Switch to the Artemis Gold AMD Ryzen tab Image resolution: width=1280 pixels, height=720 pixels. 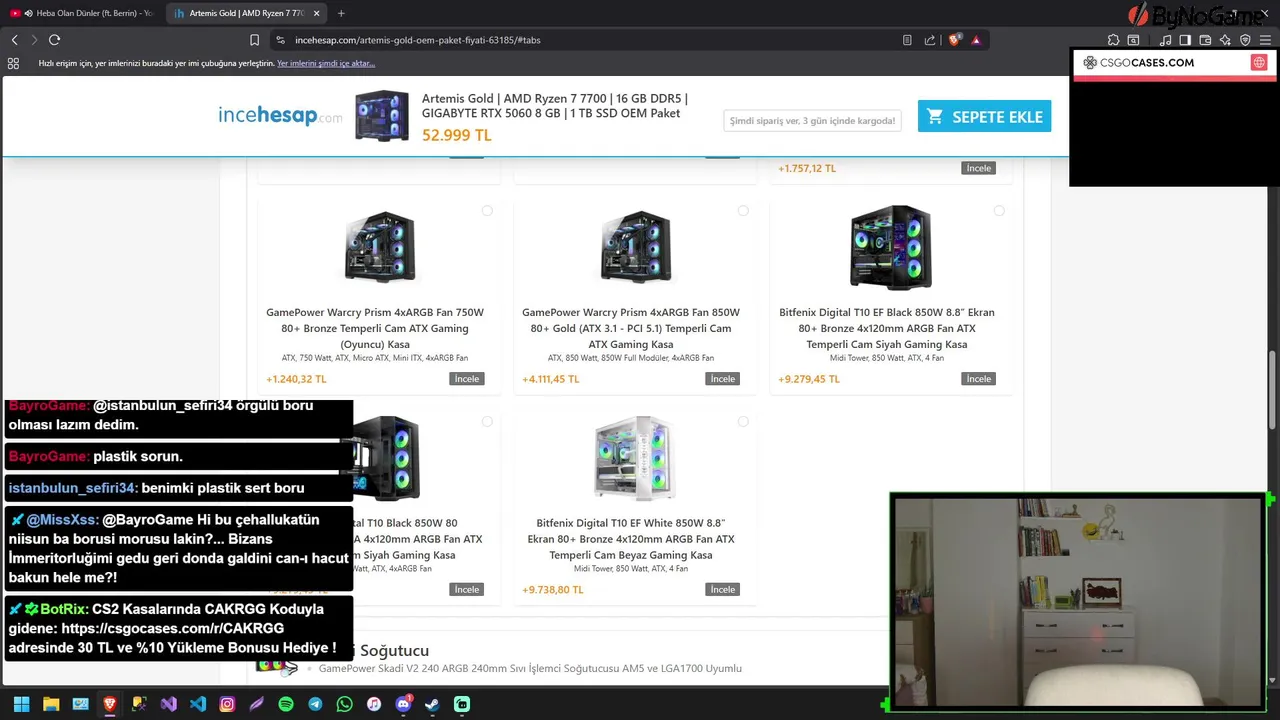[245, 13]
